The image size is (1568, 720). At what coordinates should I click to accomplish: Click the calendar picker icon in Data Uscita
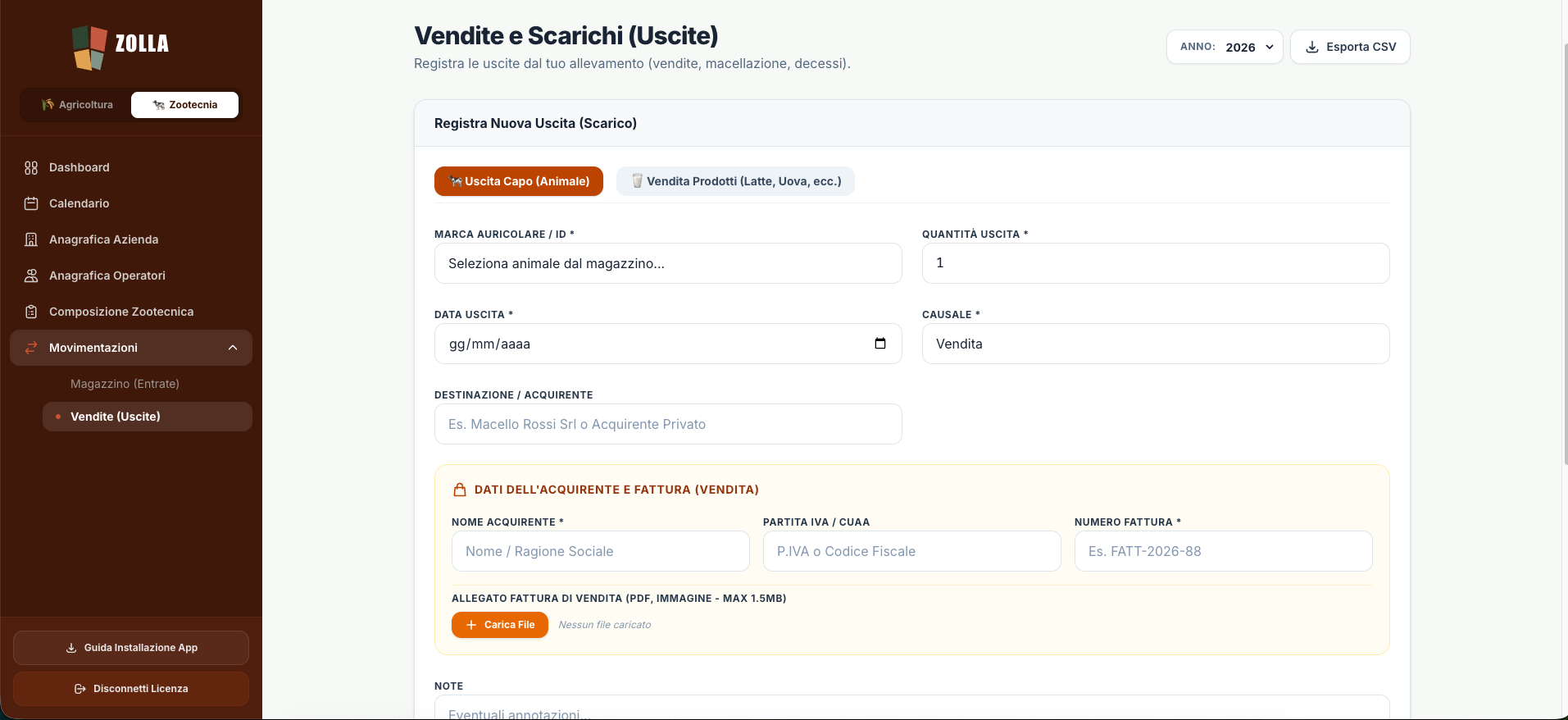880,344
